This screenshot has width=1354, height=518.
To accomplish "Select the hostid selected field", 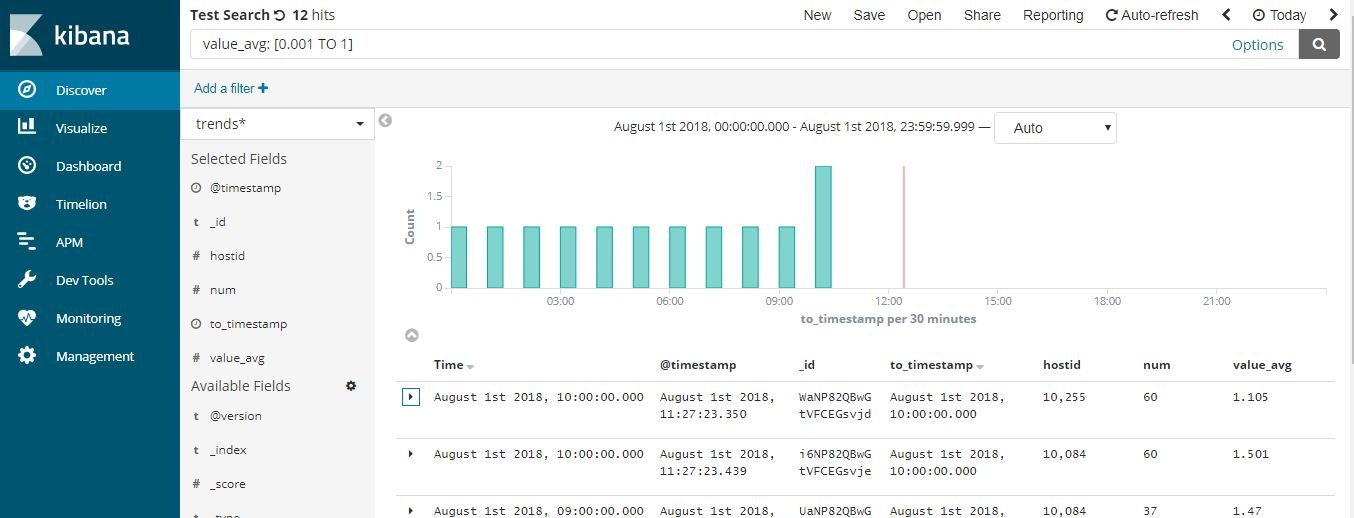I will (227, 256).
